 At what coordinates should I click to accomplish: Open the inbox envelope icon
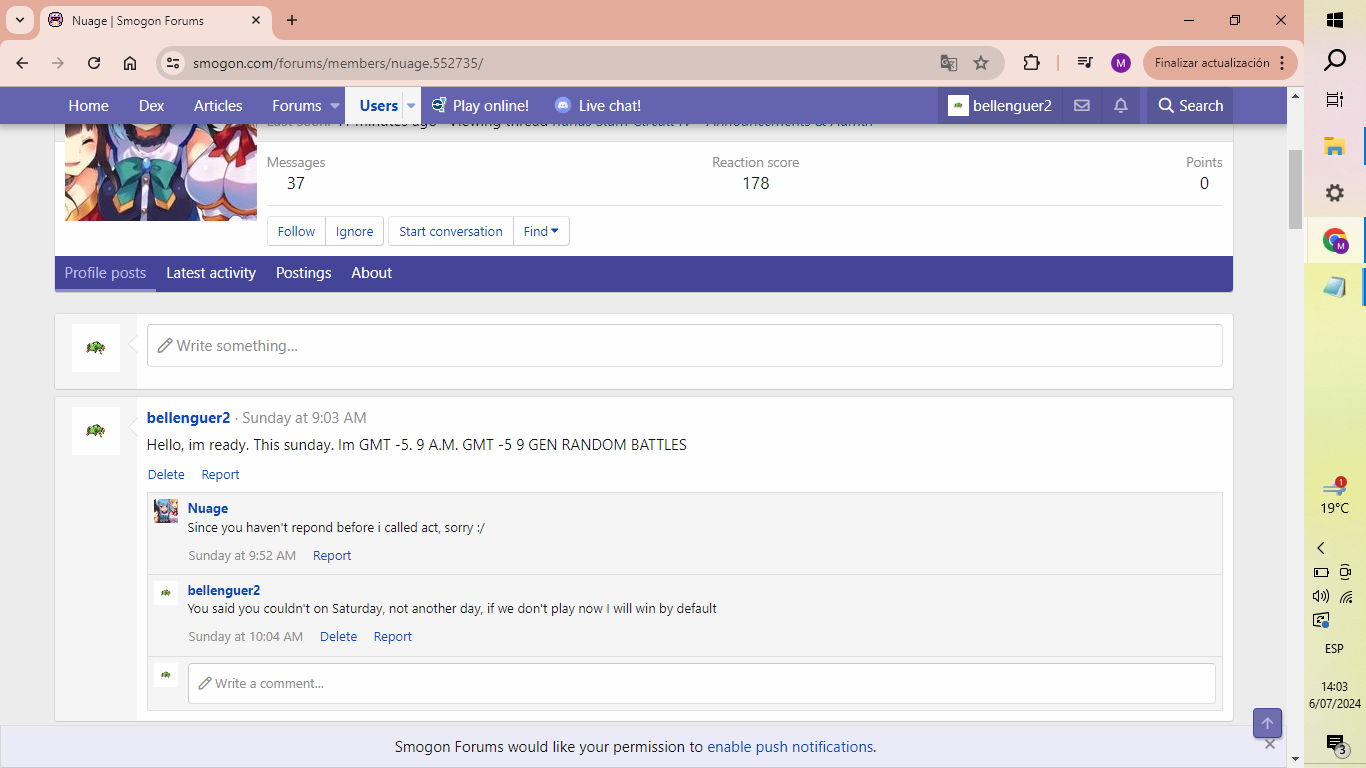click(1081, 106)
